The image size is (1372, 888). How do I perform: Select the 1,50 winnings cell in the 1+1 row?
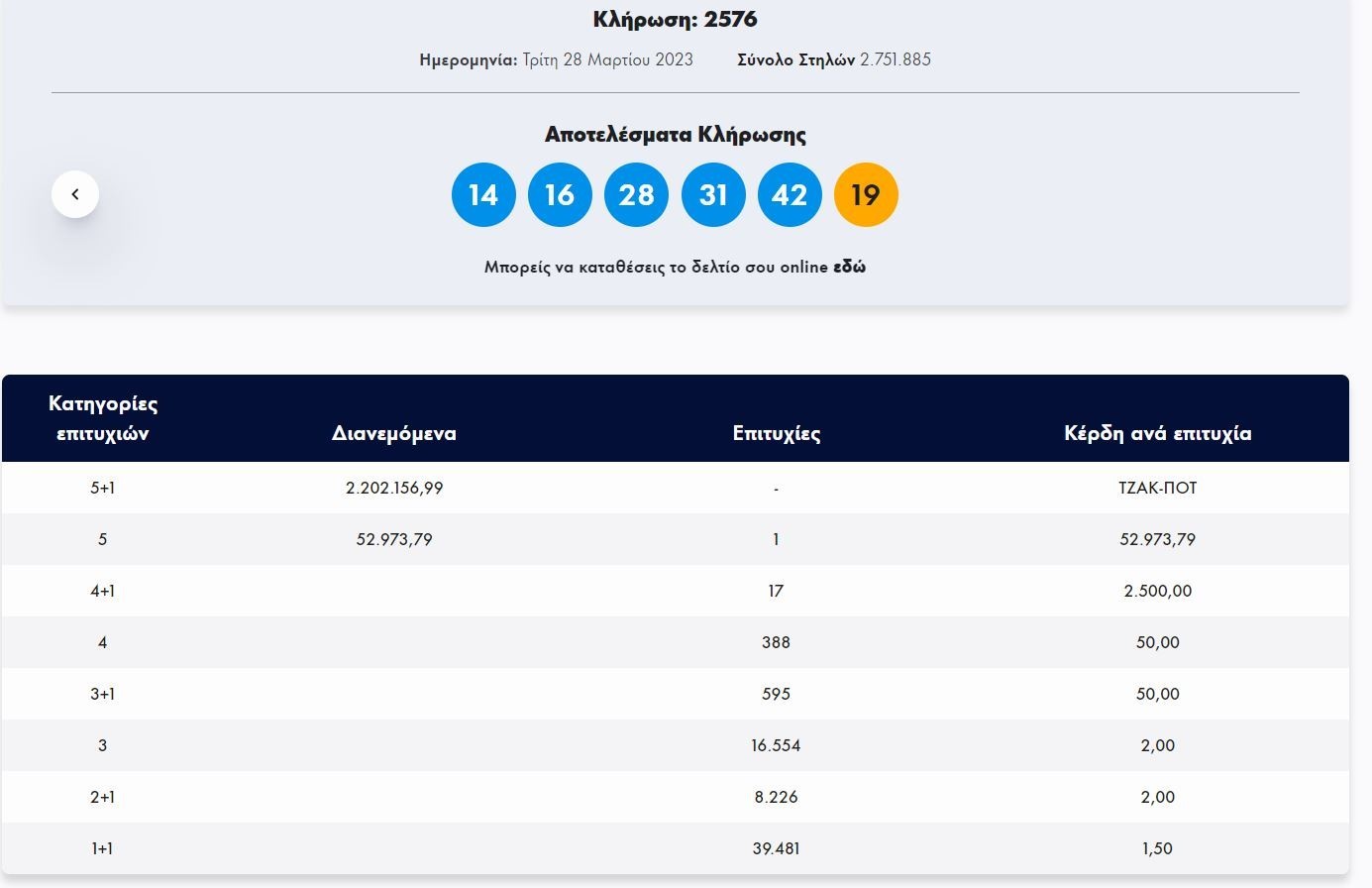pos(1157,848)
